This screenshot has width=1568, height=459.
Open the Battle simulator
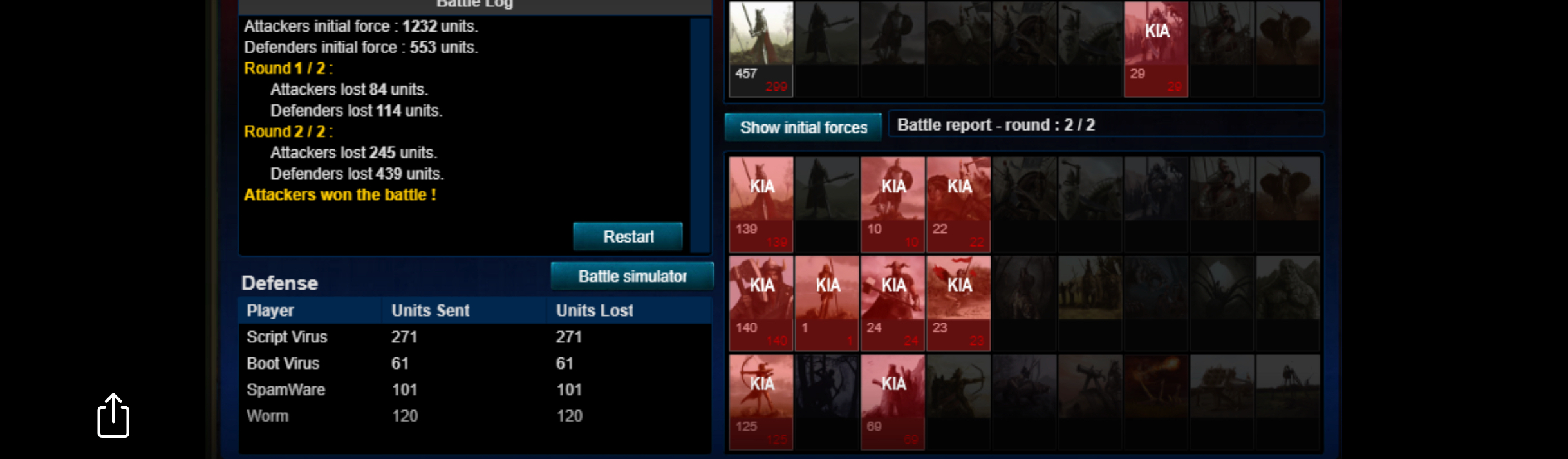(x=632, y=276)
